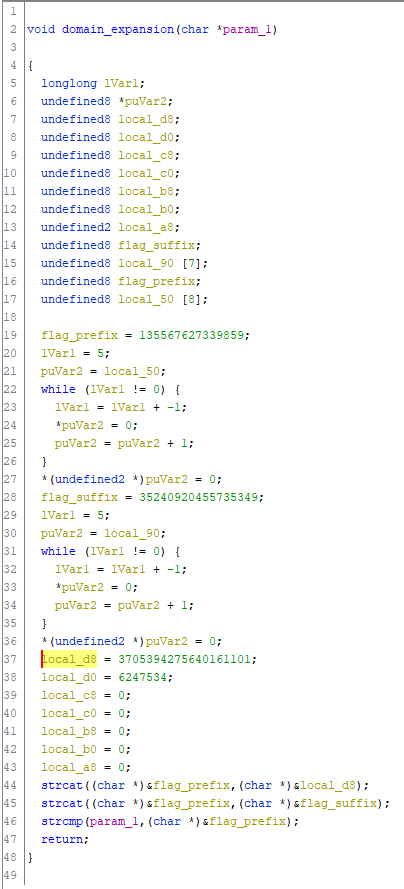Select param_1 in the function signature
The height and width of the screenshot is (889, 404).
click(247, 29)
